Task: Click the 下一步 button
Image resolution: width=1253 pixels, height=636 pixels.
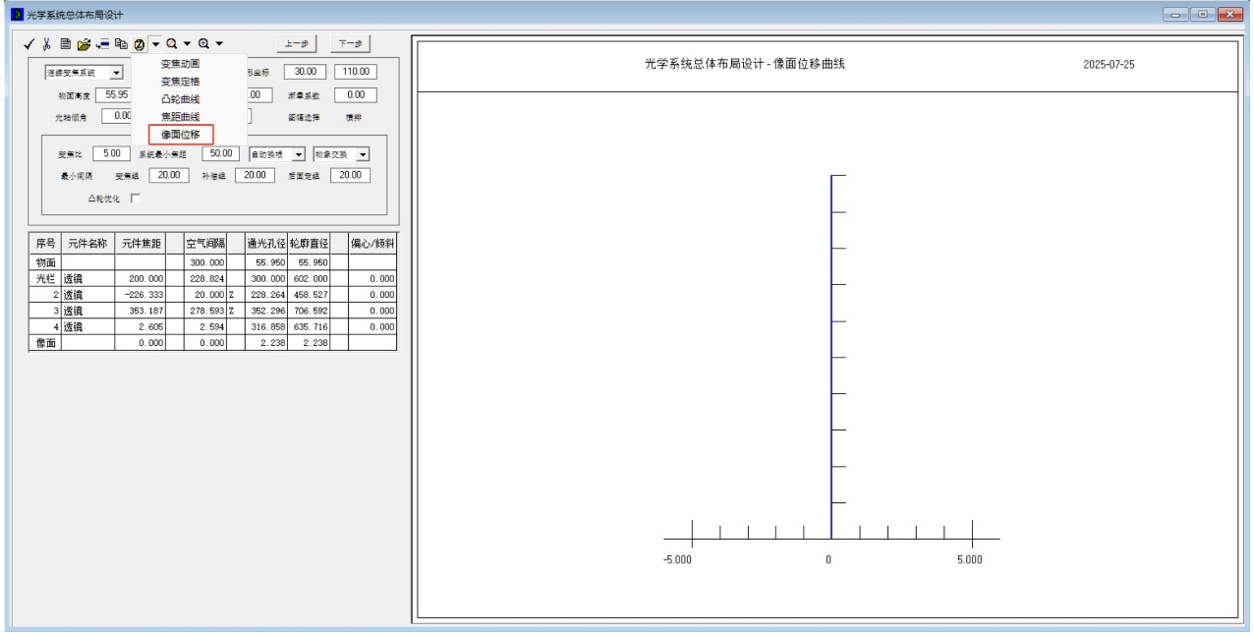Action: pos(349,44)
